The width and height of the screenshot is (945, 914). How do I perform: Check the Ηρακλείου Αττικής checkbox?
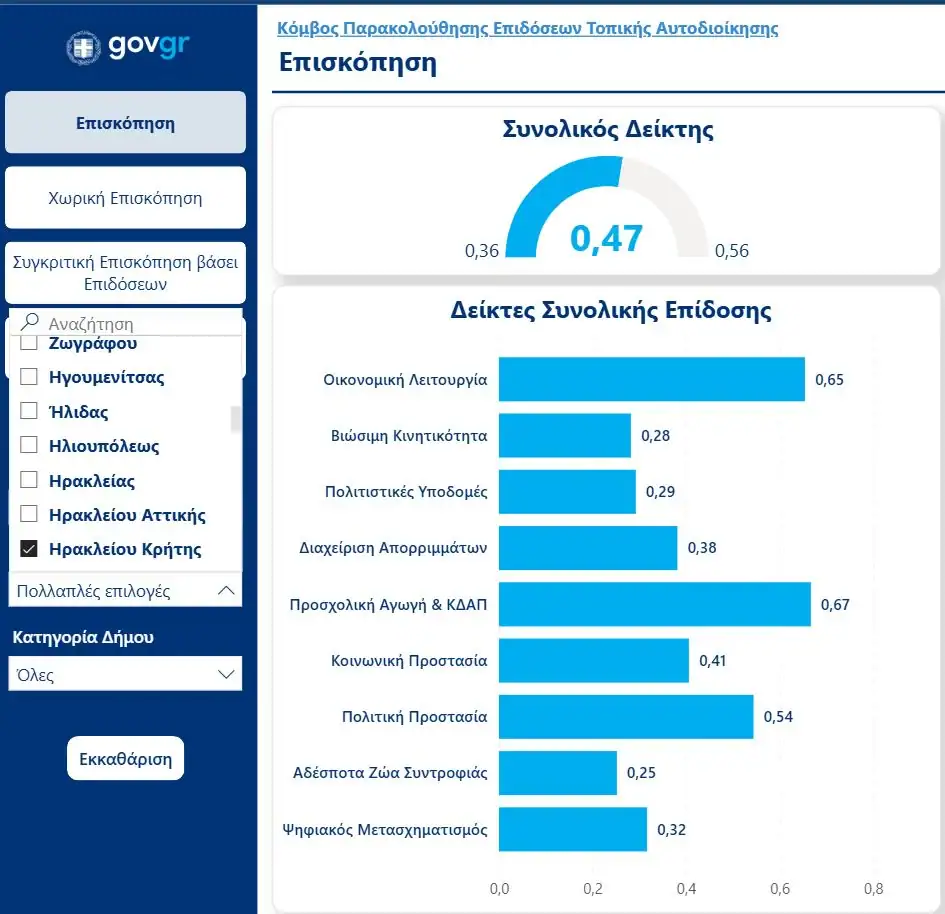(29, 515)
